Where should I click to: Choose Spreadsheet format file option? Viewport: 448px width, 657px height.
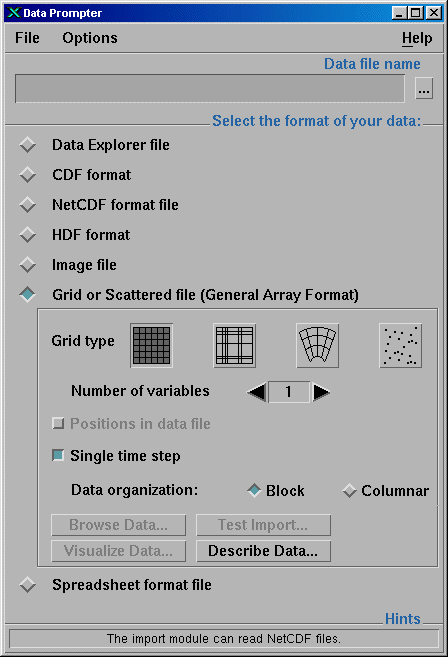click(x=28, y=585)
